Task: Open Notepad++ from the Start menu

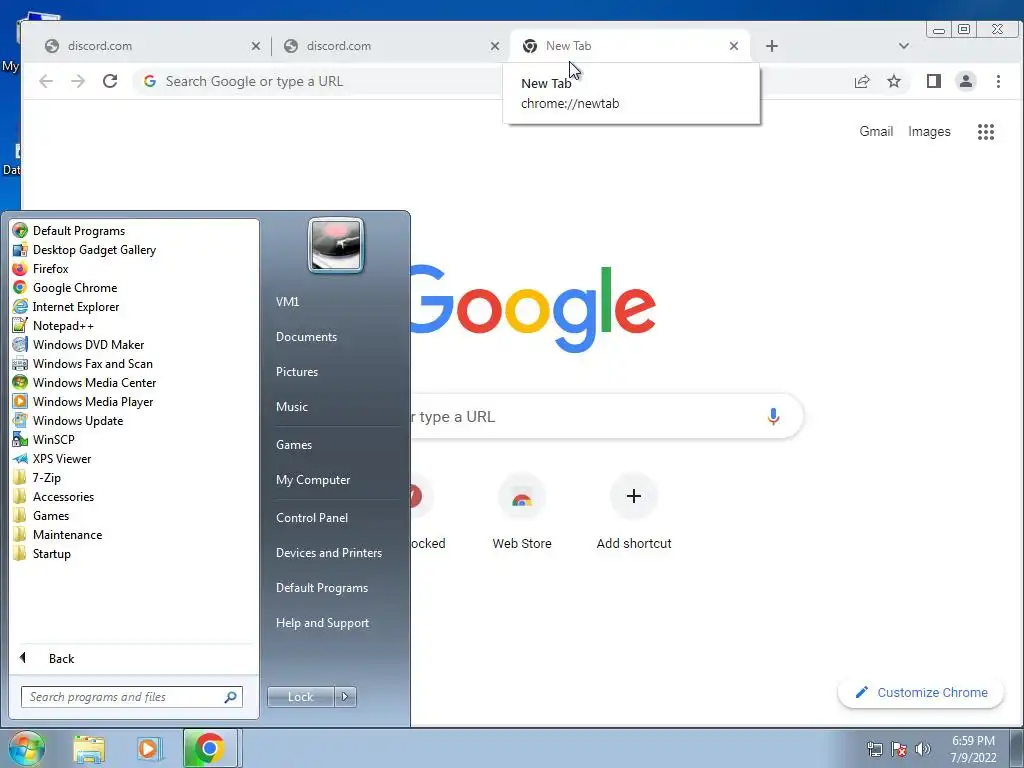Action: (134, 325)
